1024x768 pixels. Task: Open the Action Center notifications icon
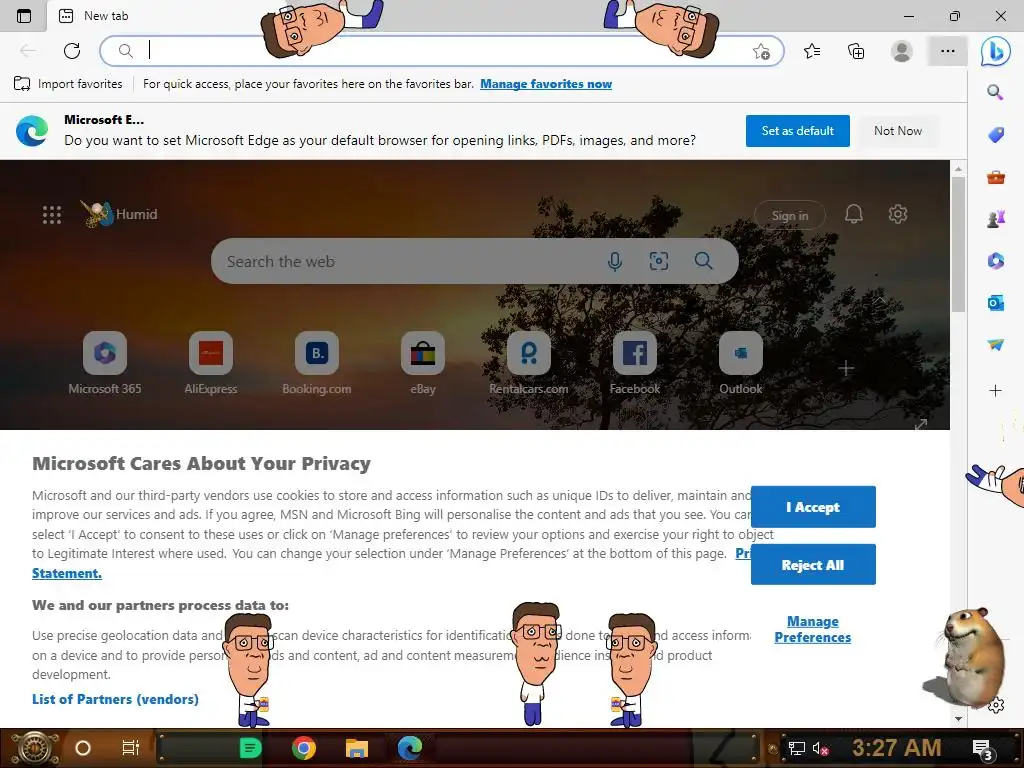pyautogui.click(x=982, y=749)
